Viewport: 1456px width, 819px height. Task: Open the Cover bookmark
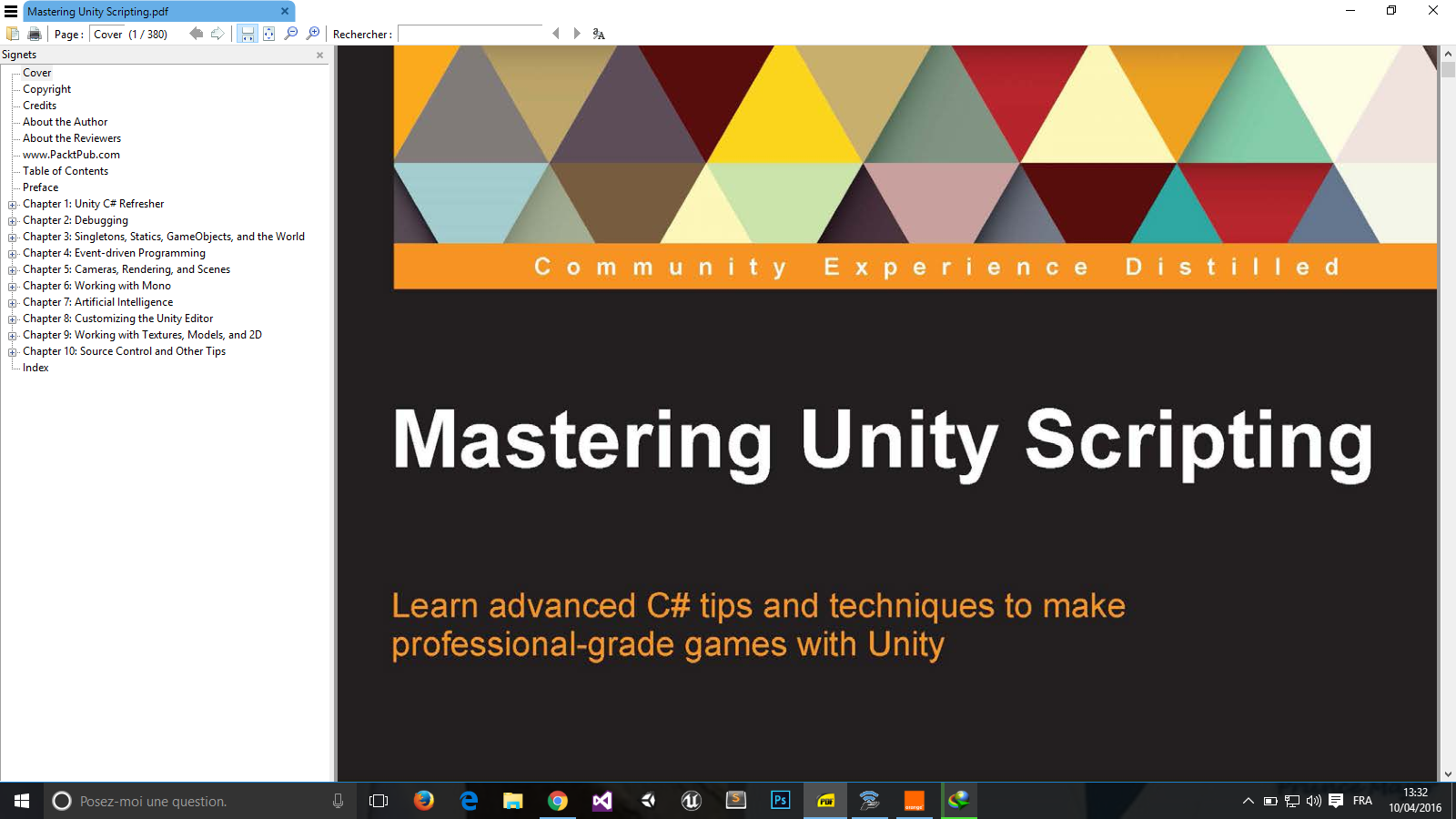37,73
